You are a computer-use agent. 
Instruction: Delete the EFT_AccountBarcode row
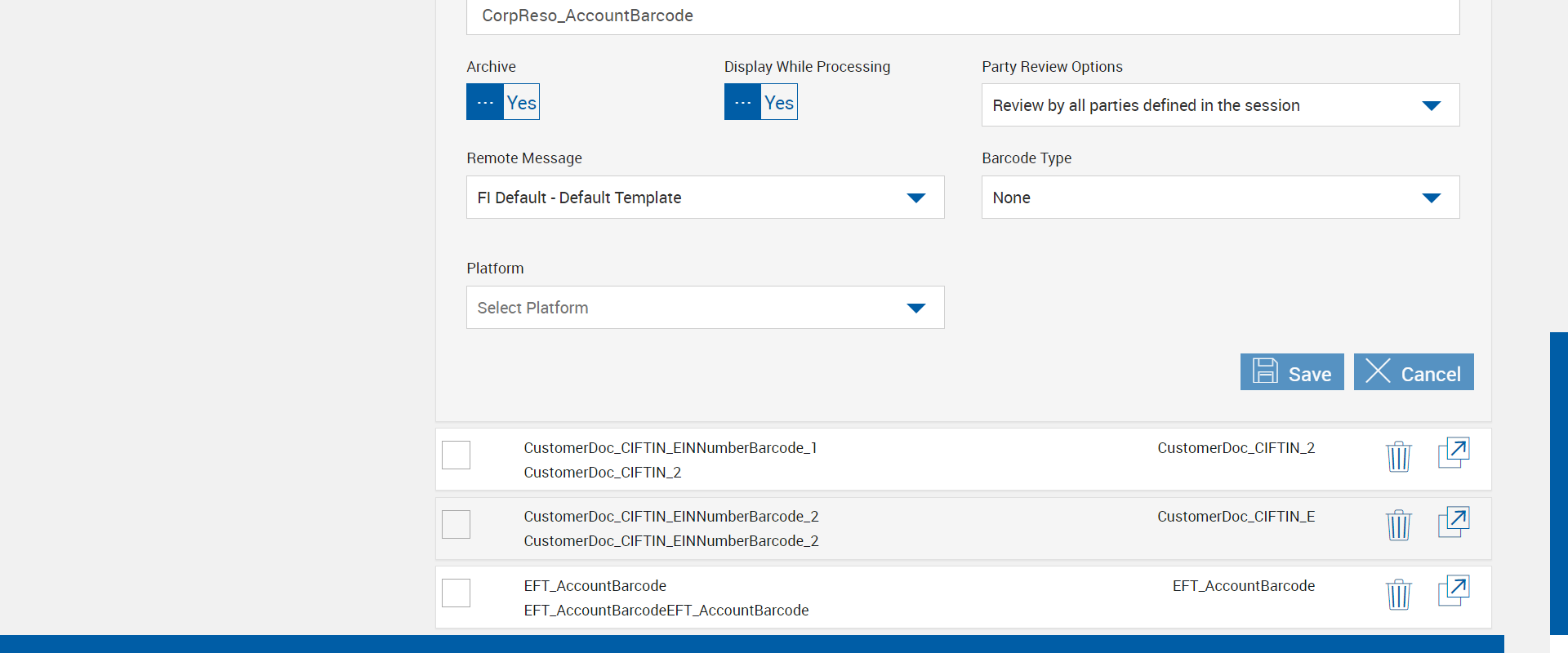point(1398,594)
